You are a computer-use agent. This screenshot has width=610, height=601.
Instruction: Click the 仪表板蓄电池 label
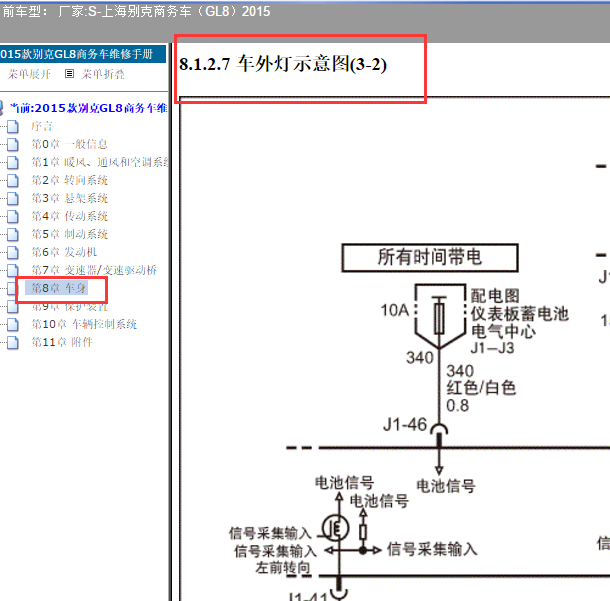coord(520,314)
